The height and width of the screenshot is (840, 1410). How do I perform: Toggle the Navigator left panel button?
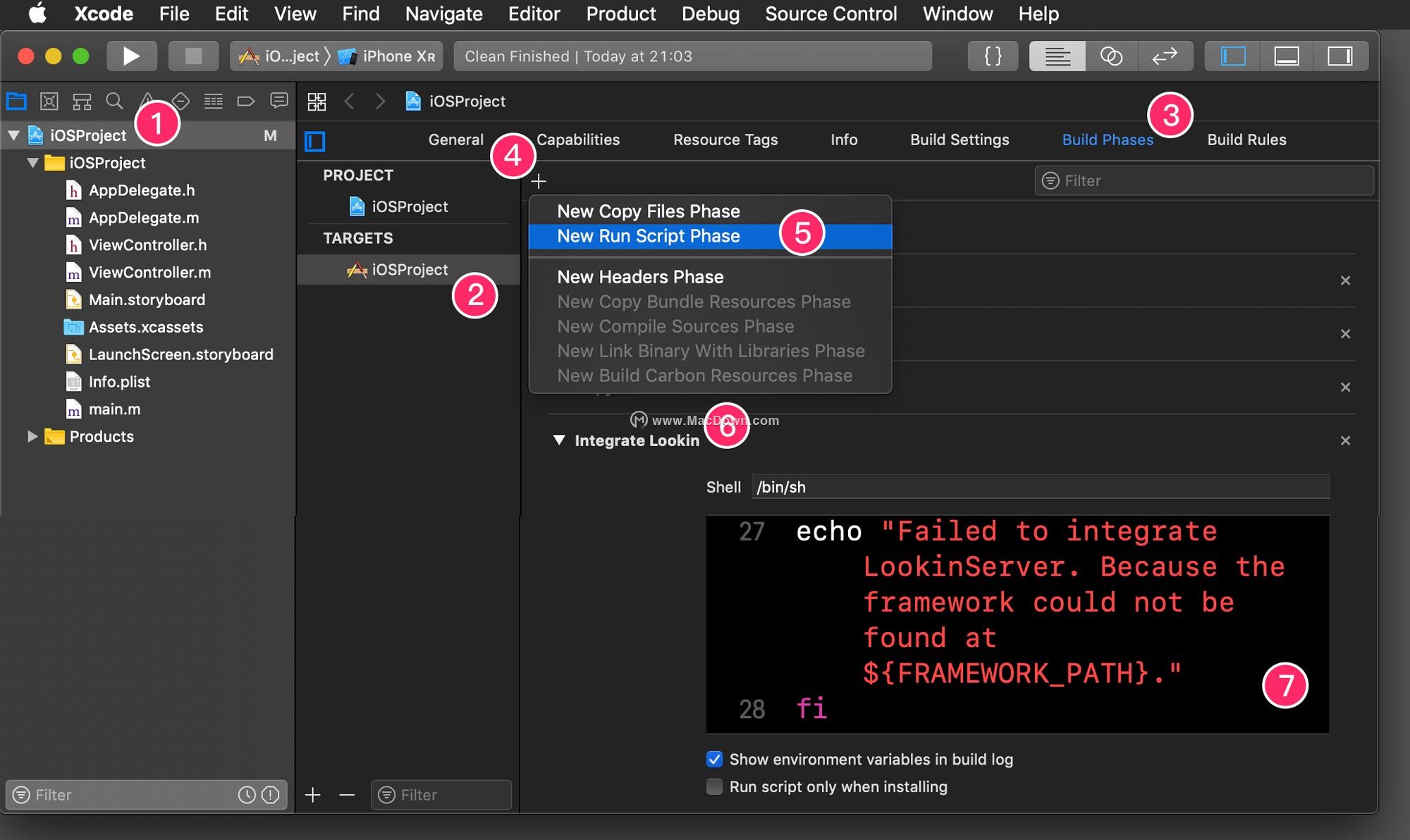[x=1232, y=56]
